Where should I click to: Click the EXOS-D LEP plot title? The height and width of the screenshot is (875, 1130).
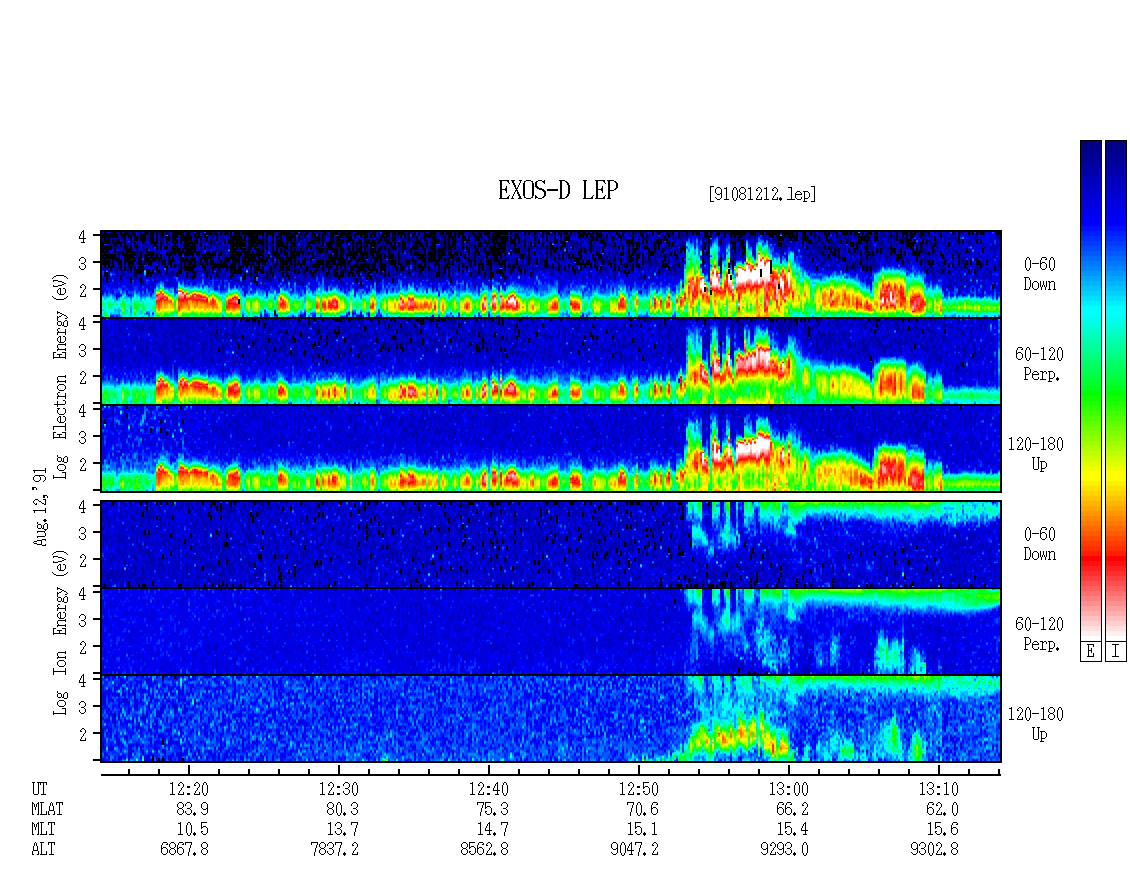click(558, 191)
